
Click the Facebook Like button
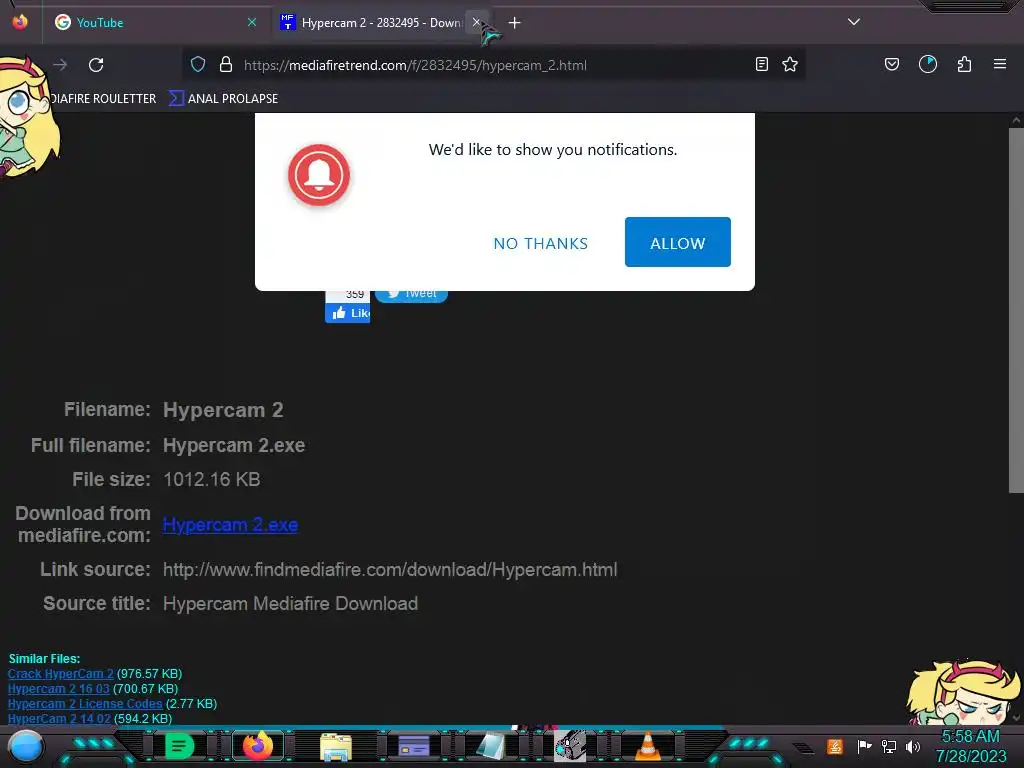pyautogui.click(x=347, y=313)
